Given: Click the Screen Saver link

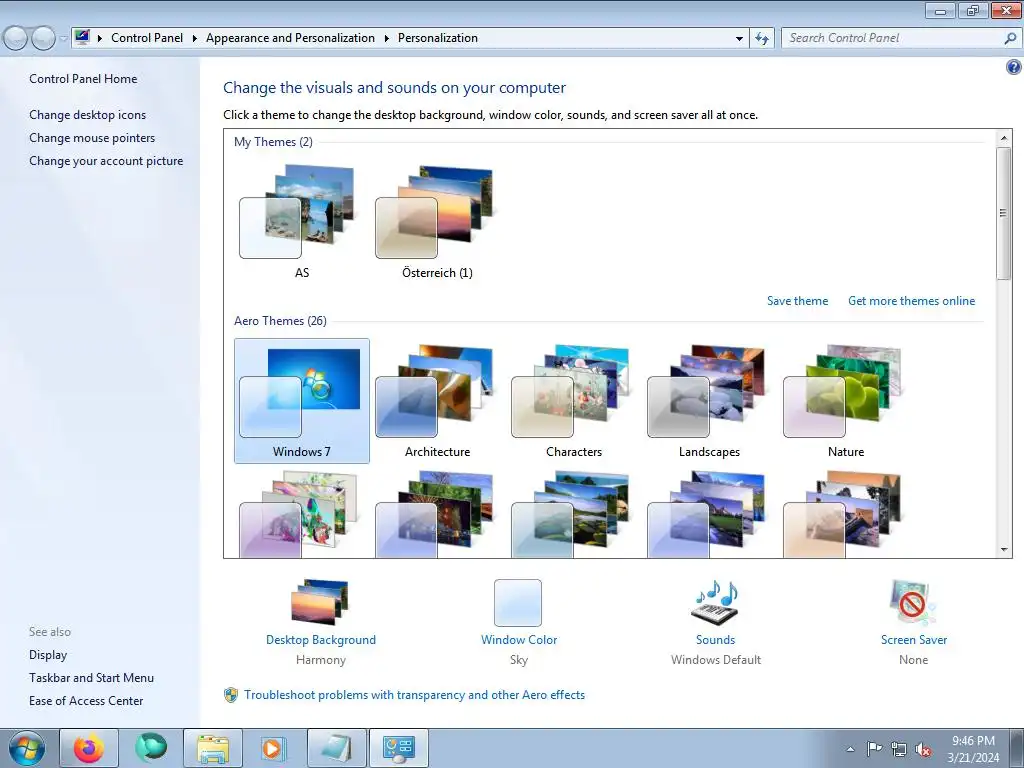Looking at the screenshot, I should coord(914,640).
